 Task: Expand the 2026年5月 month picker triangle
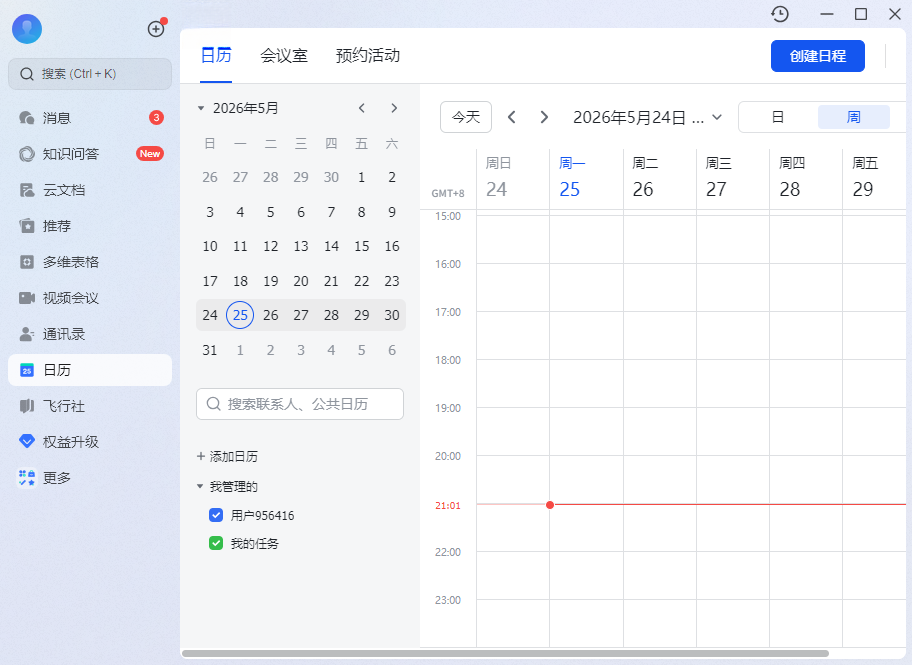201,108
